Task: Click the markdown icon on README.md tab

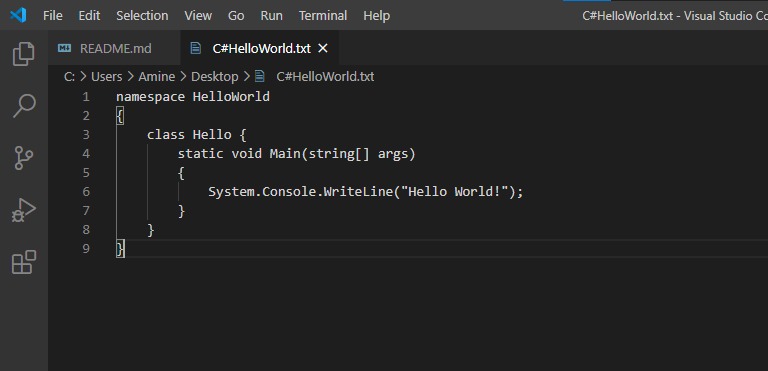Action: (64, 48)
